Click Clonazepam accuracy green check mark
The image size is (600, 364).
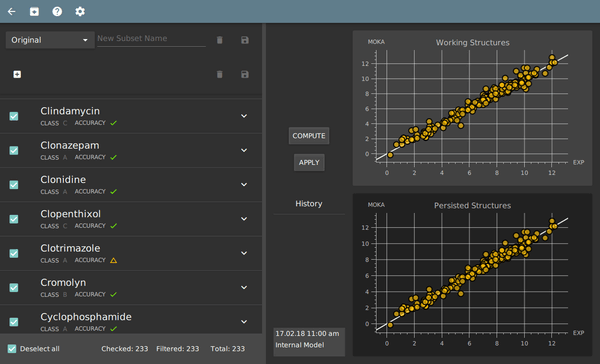[114, 157]
